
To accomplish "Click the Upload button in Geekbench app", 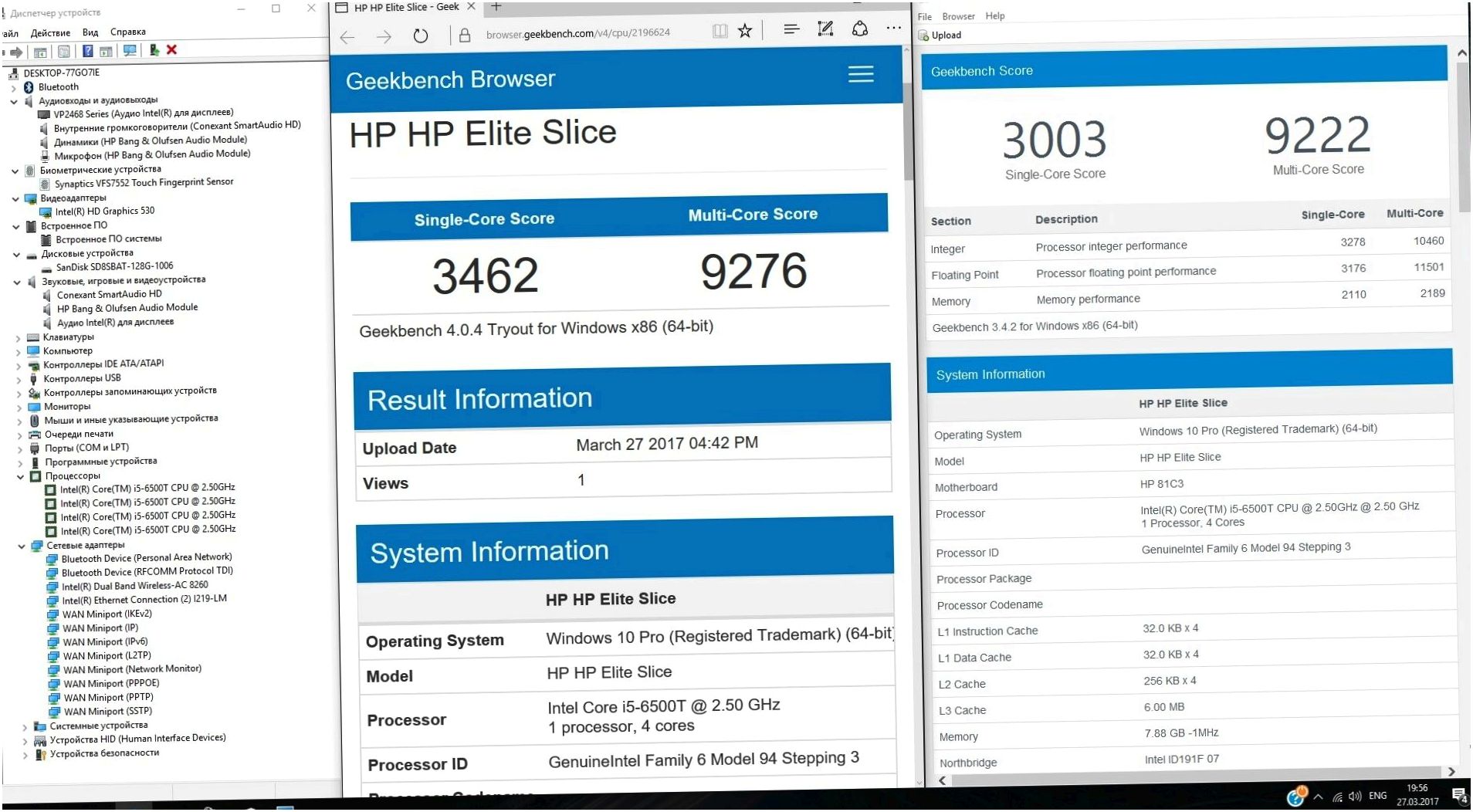I will pyautogui.click(x=940, y=36).
